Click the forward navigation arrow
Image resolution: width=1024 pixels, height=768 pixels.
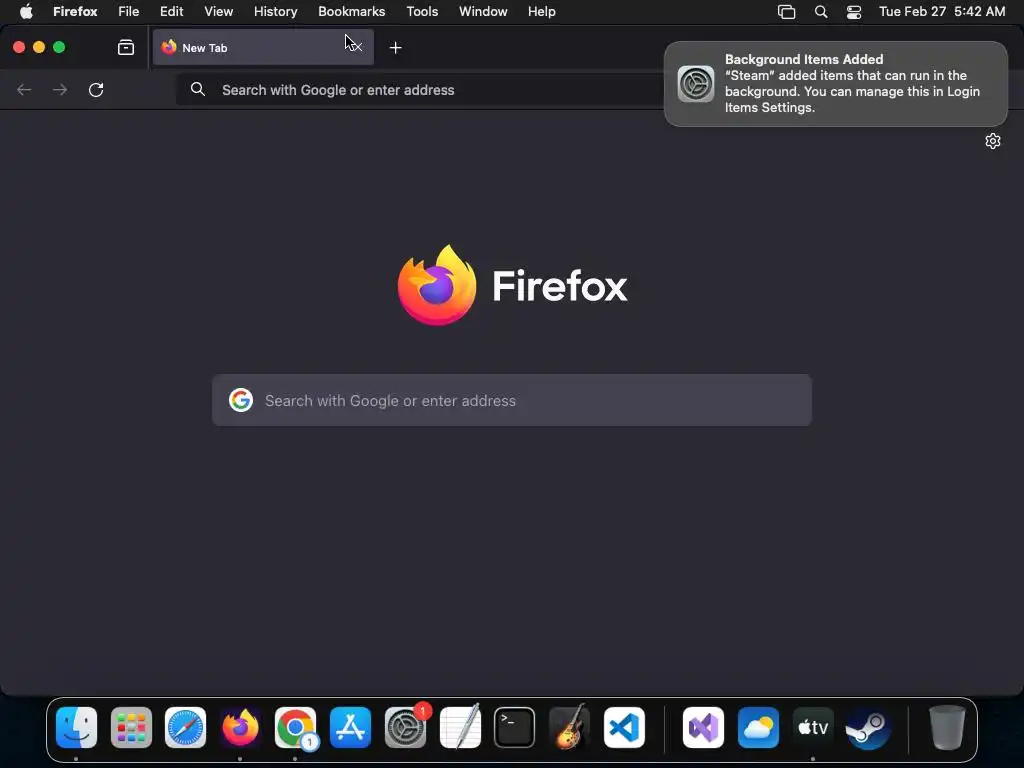[x=60, y=89]
